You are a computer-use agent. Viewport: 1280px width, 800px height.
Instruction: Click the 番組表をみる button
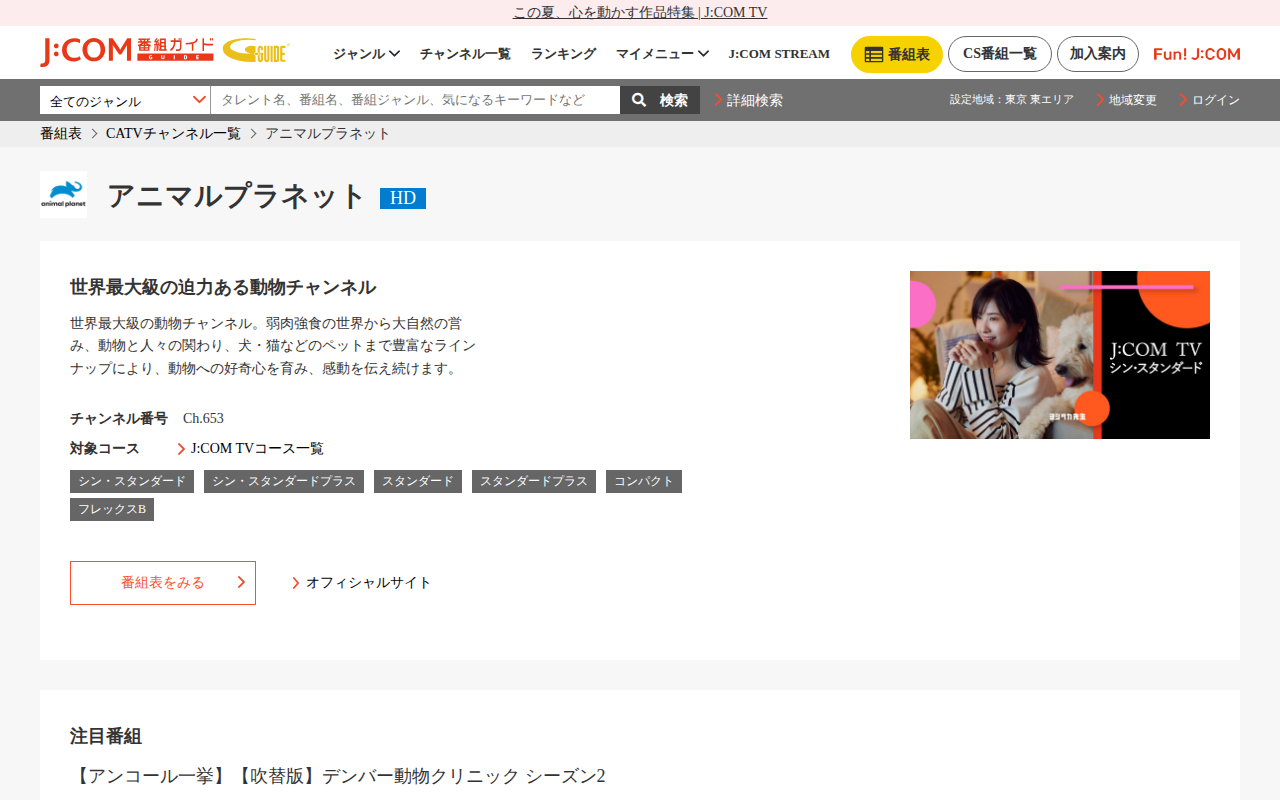click(163, 583)
